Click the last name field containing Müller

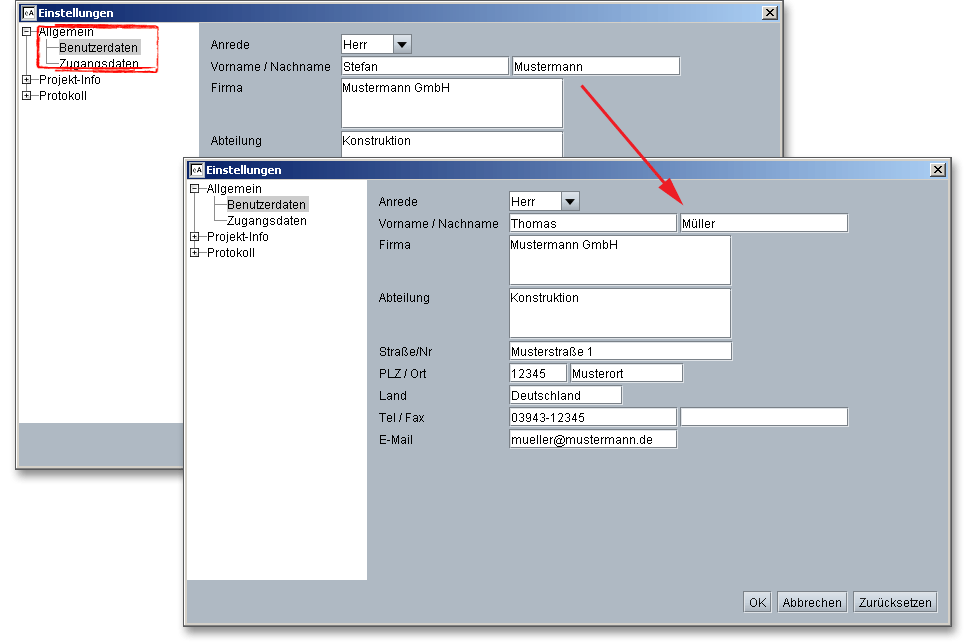(763, 223)
